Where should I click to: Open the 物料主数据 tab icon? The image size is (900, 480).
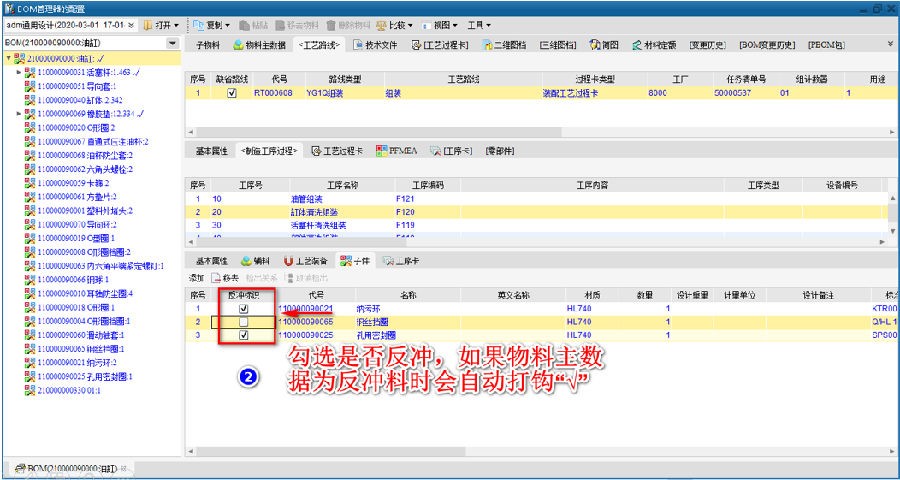(x=239, y=44)
